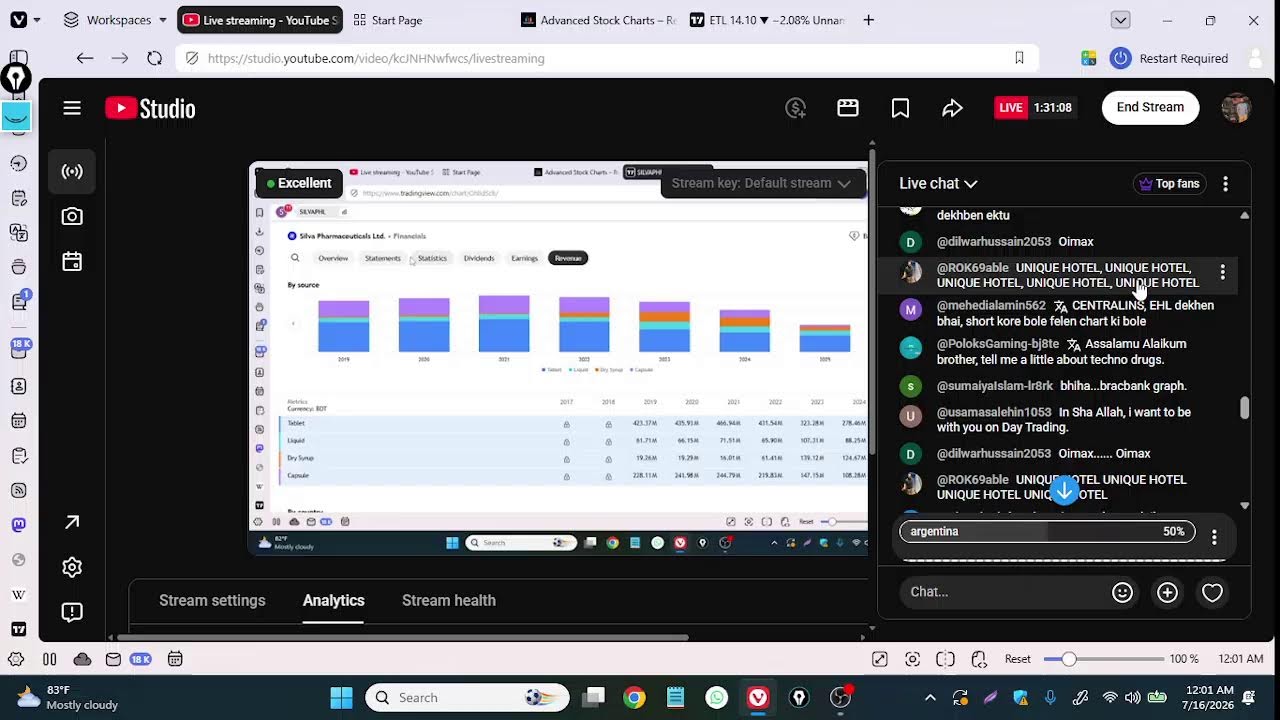Open the YouTube Studio hamburger menu
This screenshot has height=720, width=1280.
point(72,108)
